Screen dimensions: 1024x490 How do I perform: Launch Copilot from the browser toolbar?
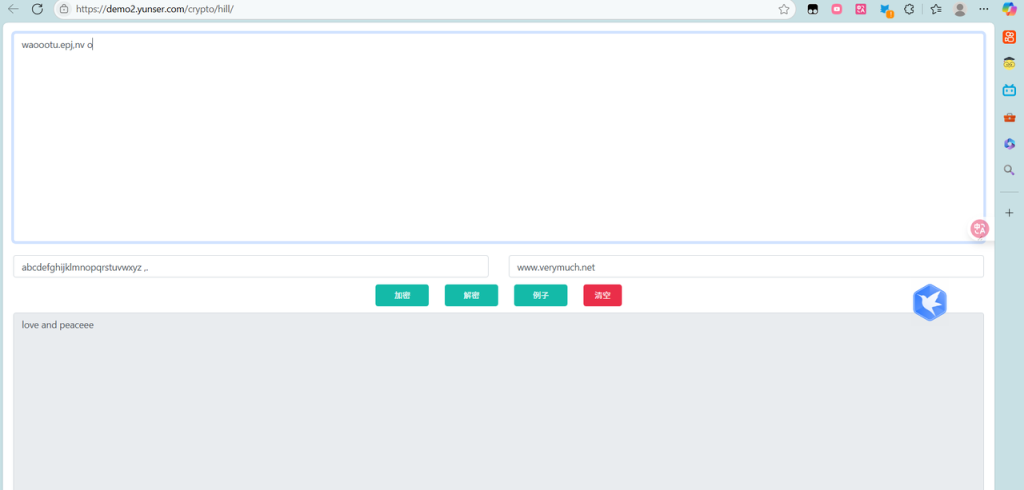[x=1009, y=9]
